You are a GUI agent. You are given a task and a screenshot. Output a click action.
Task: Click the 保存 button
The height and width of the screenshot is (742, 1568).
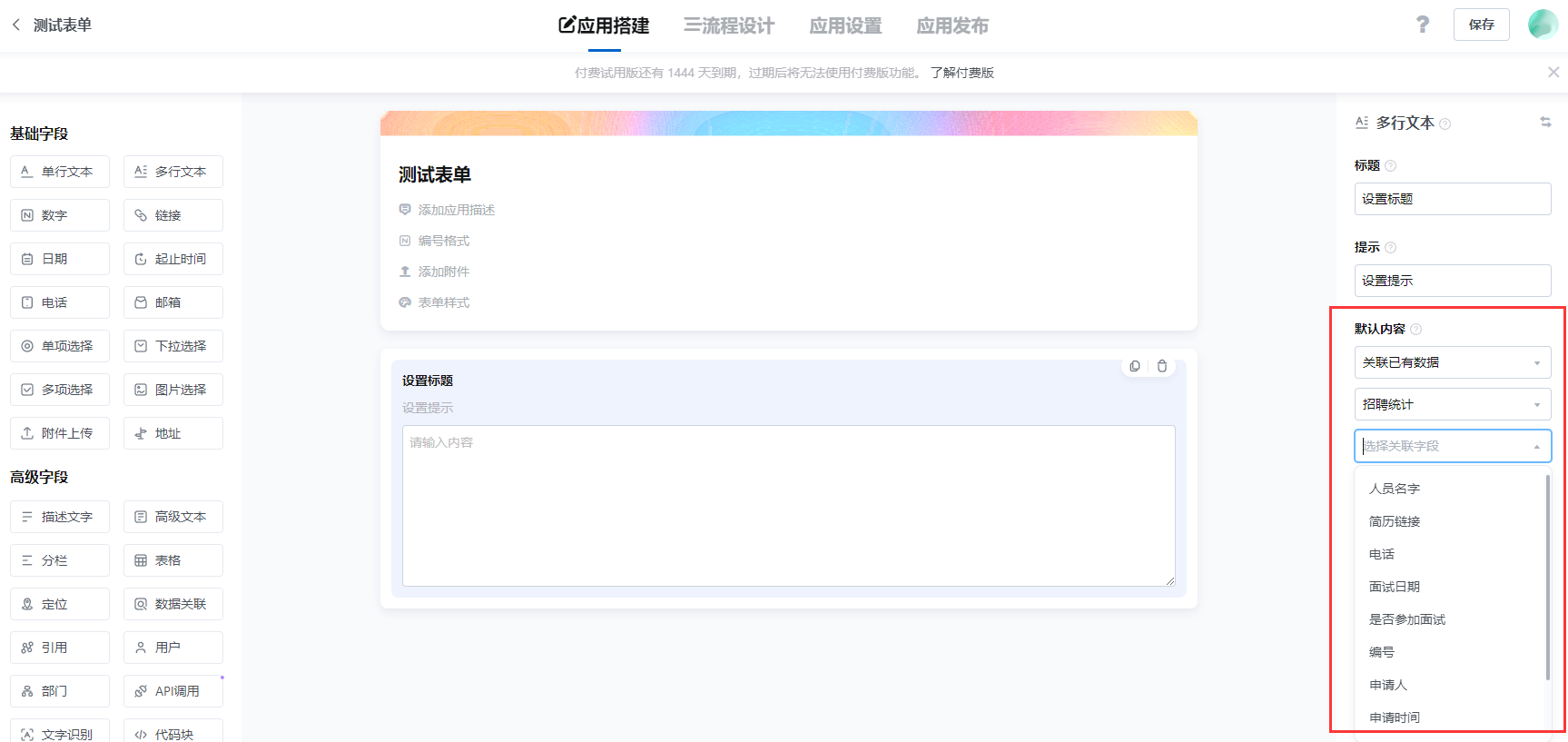pyautogui.click(x=1481, y=25)
